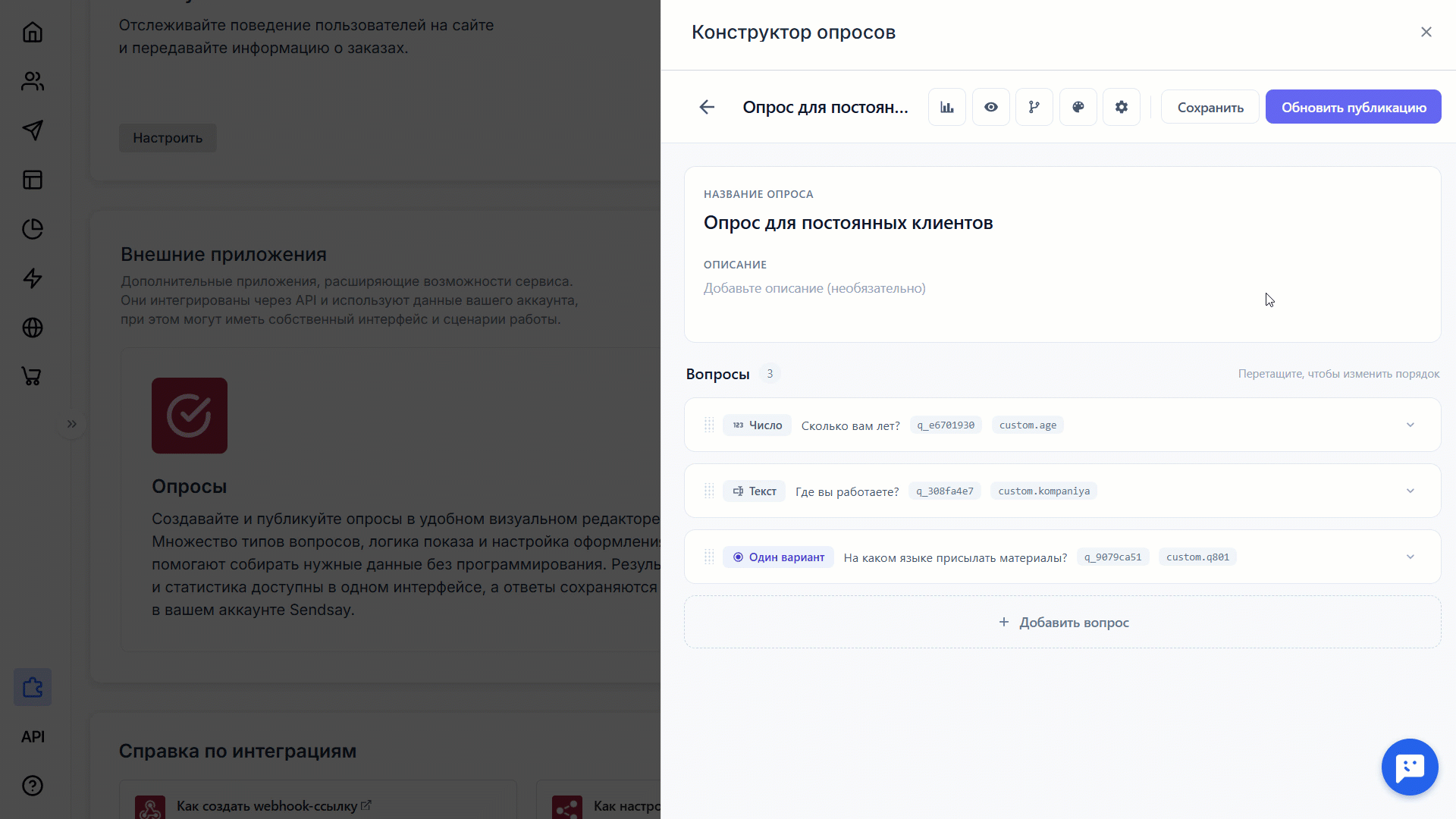1456x819 pixels.
Task: Click the Текст type badge
Action: pyautogui.click(x=754, y=491)
